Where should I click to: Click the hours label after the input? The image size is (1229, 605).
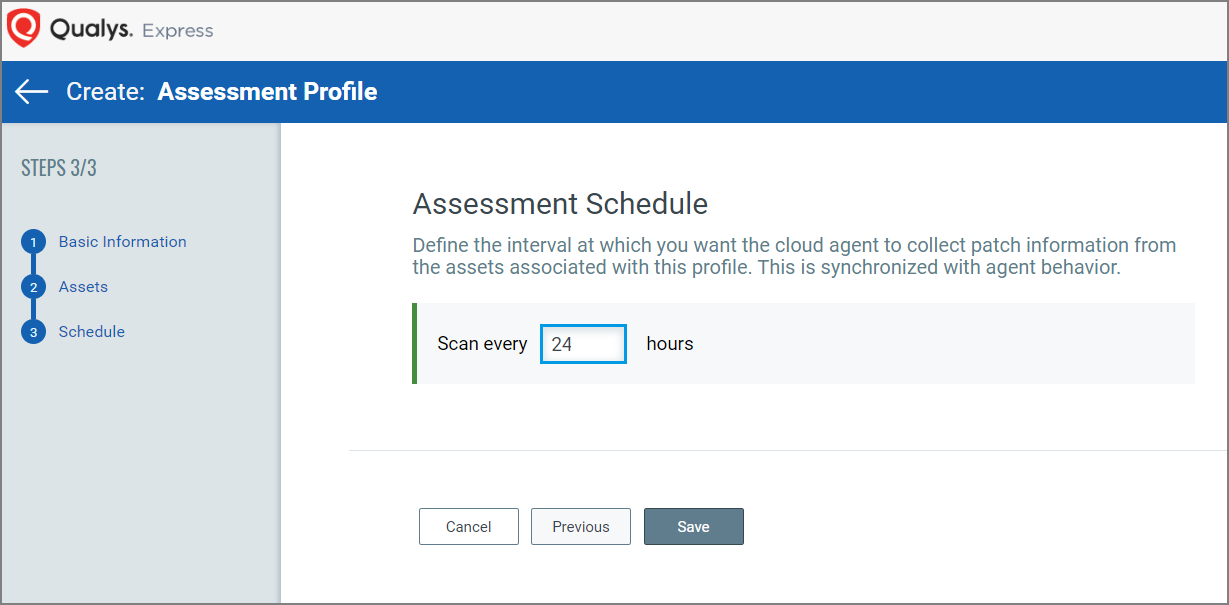click(x=669, y=343)
